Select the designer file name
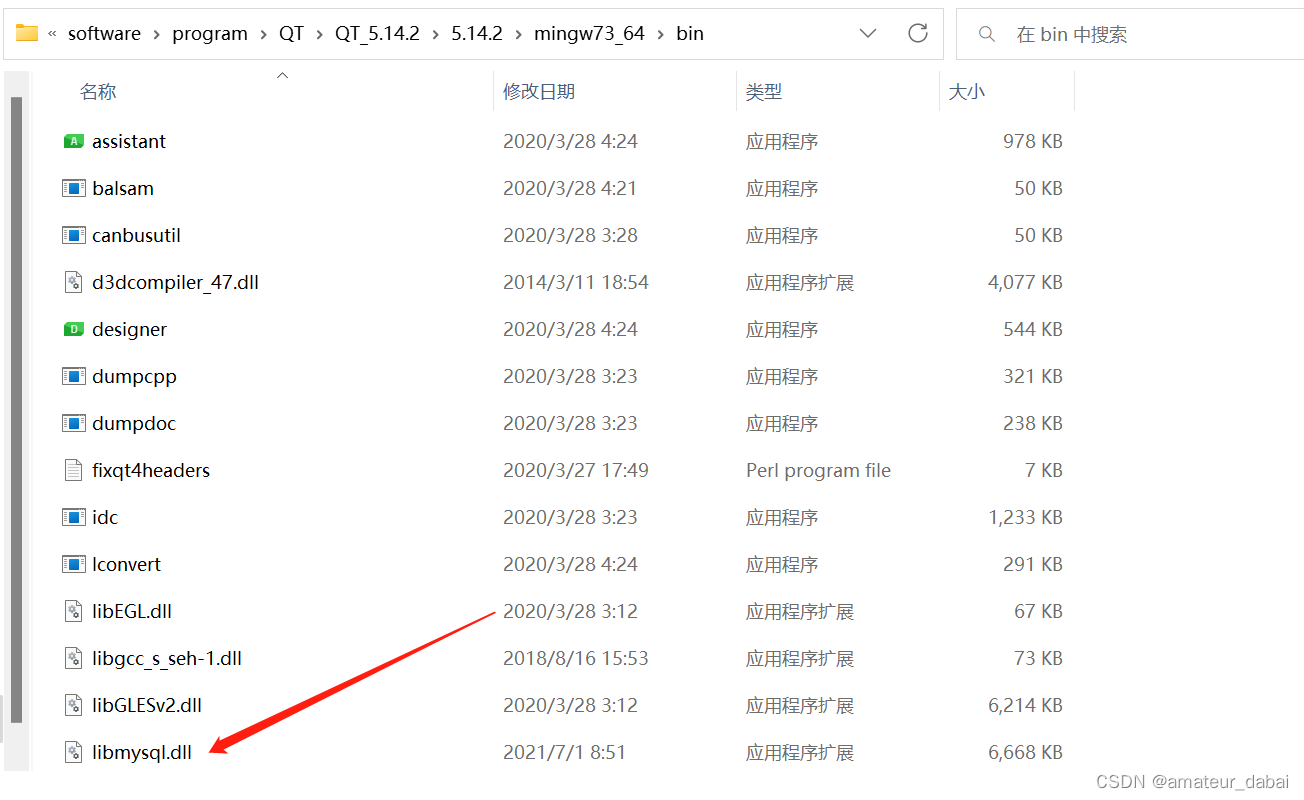 pyautogui.click(x=129, y=329)
